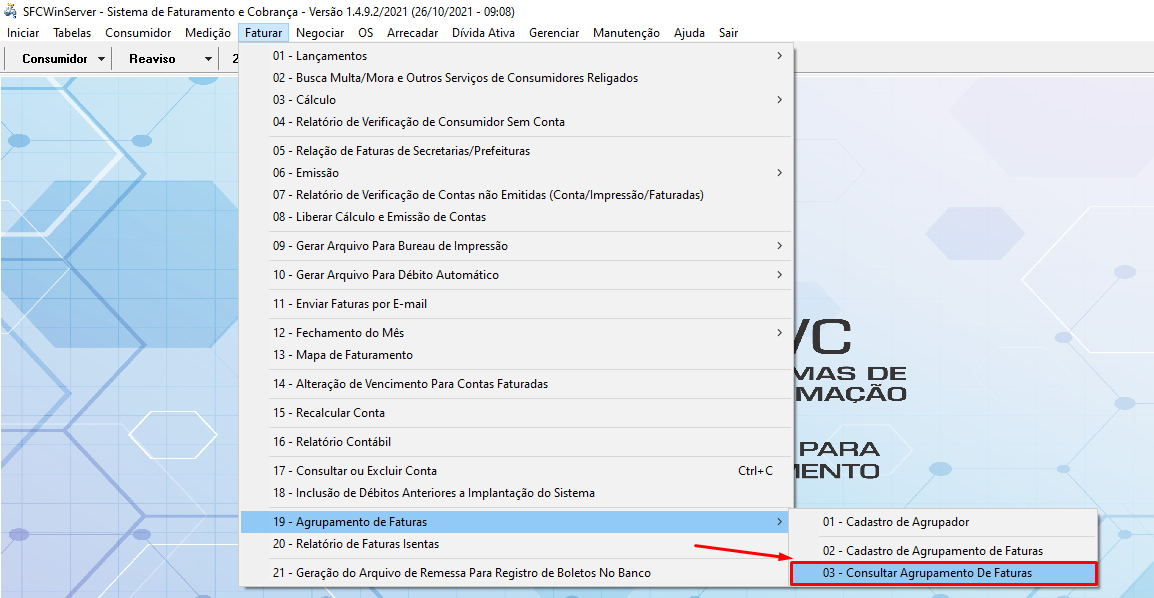The image size is (1154, 598).
Task: Select 20 - Relatório de Faturas Isentas
Action: point(355,544)
